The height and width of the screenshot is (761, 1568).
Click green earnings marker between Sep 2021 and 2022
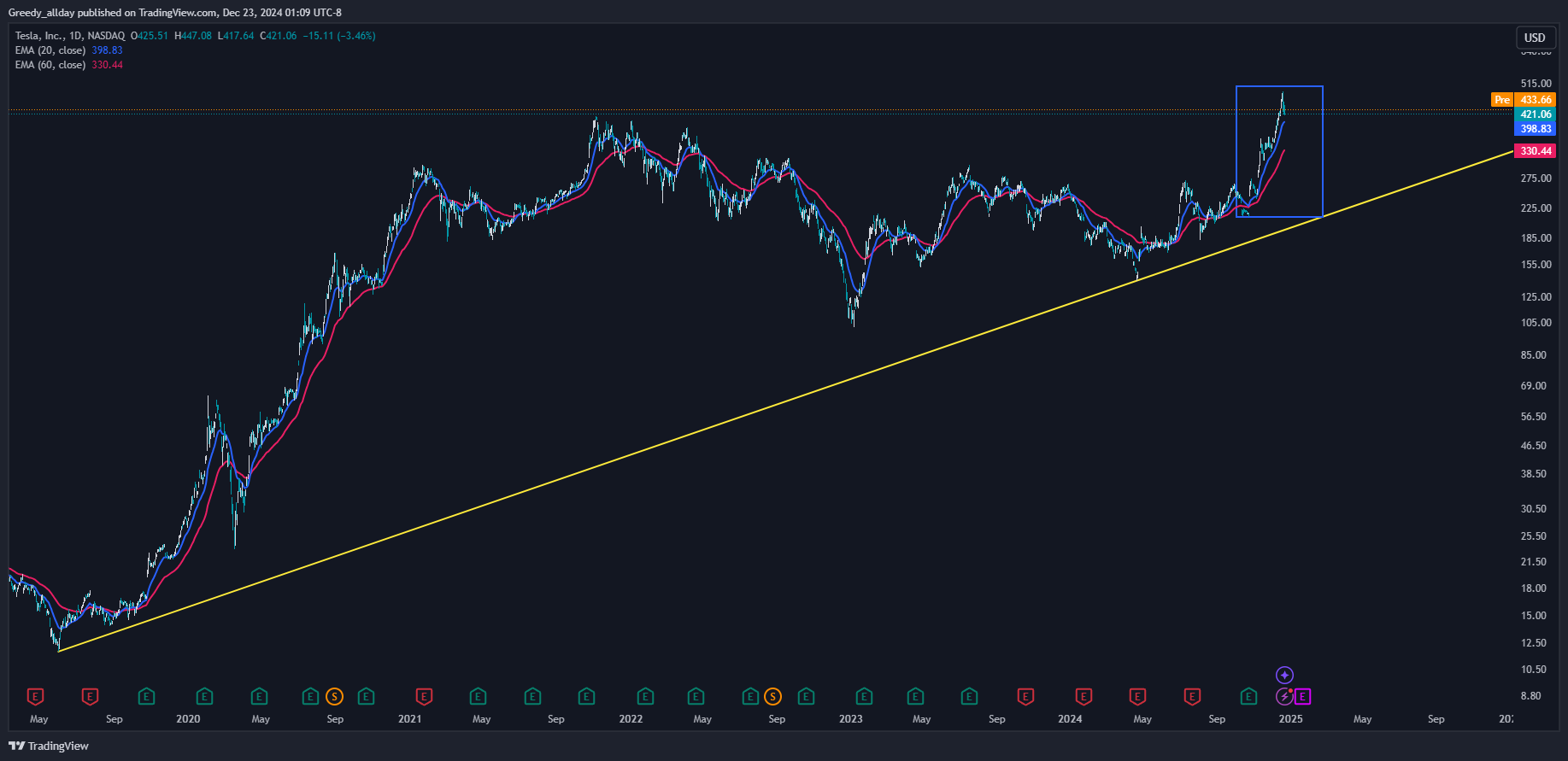point(586,697)
